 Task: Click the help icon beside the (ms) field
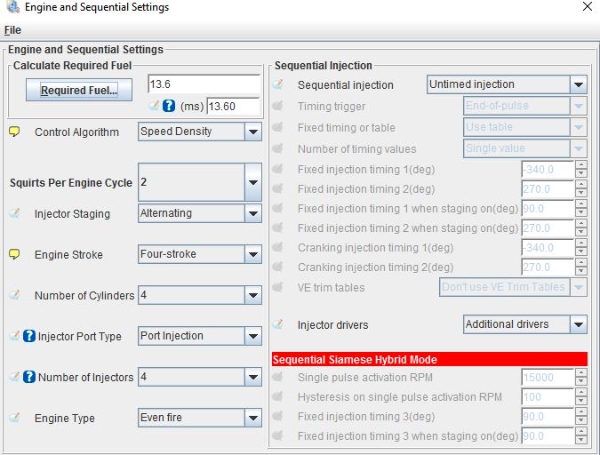pos(169,105)
